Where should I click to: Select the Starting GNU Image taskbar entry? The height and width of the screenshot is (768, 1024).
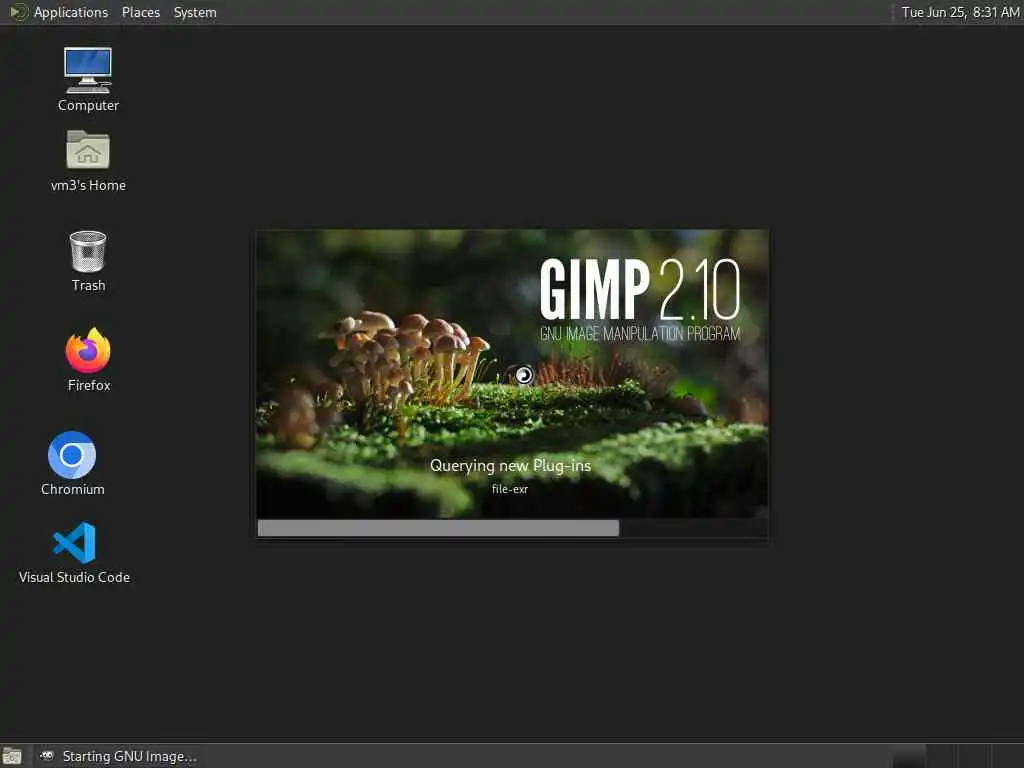coord(118,756)
